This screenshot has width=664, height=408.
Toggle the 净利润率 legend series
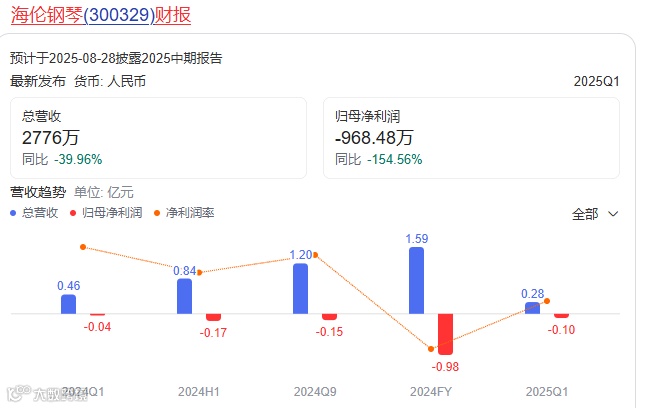click(184, 213)
